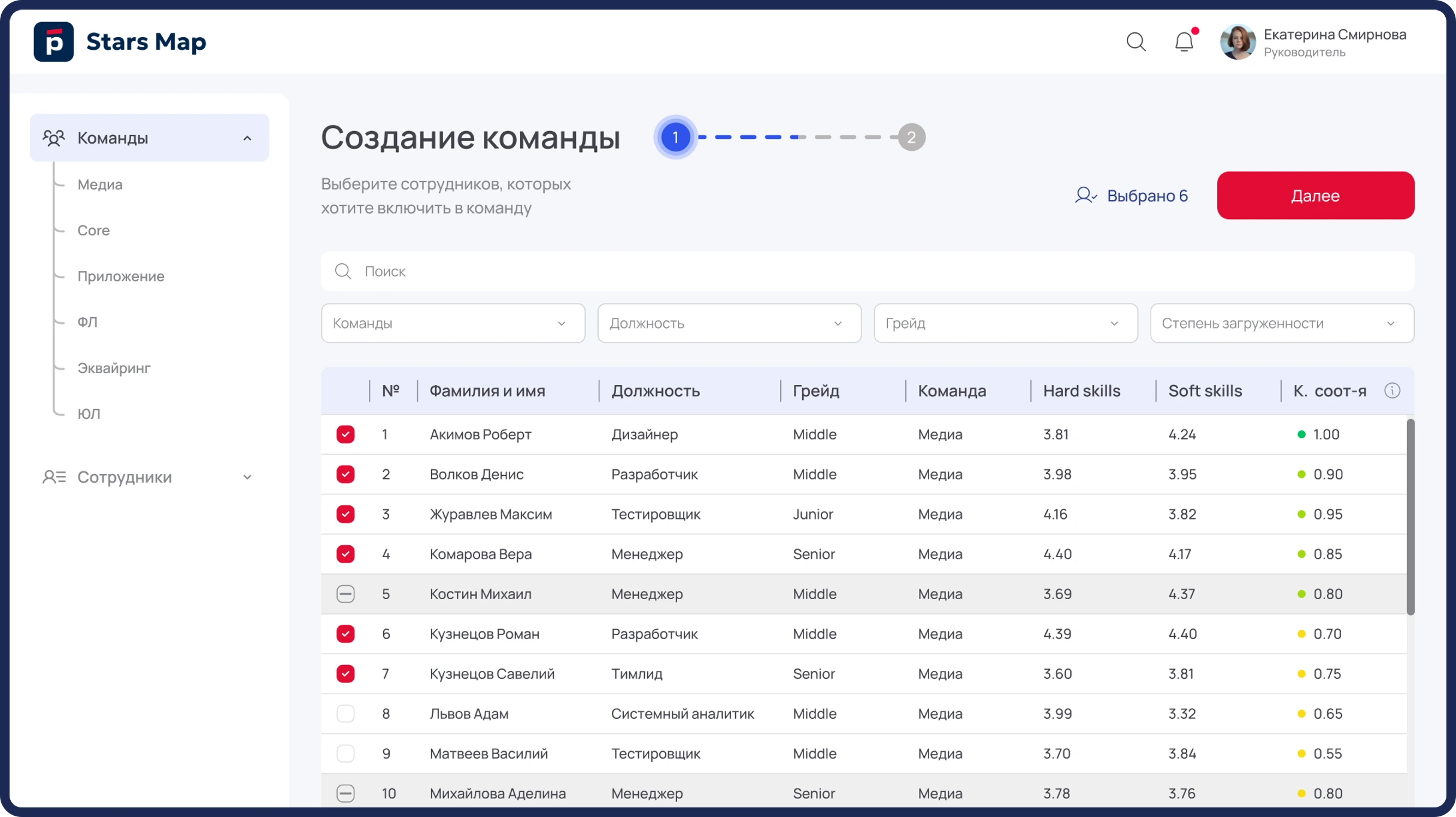The width and height of the screenshot is (1456, 817).
Task: Click the Команды people icon in sidebar
Action: (53, 138)
